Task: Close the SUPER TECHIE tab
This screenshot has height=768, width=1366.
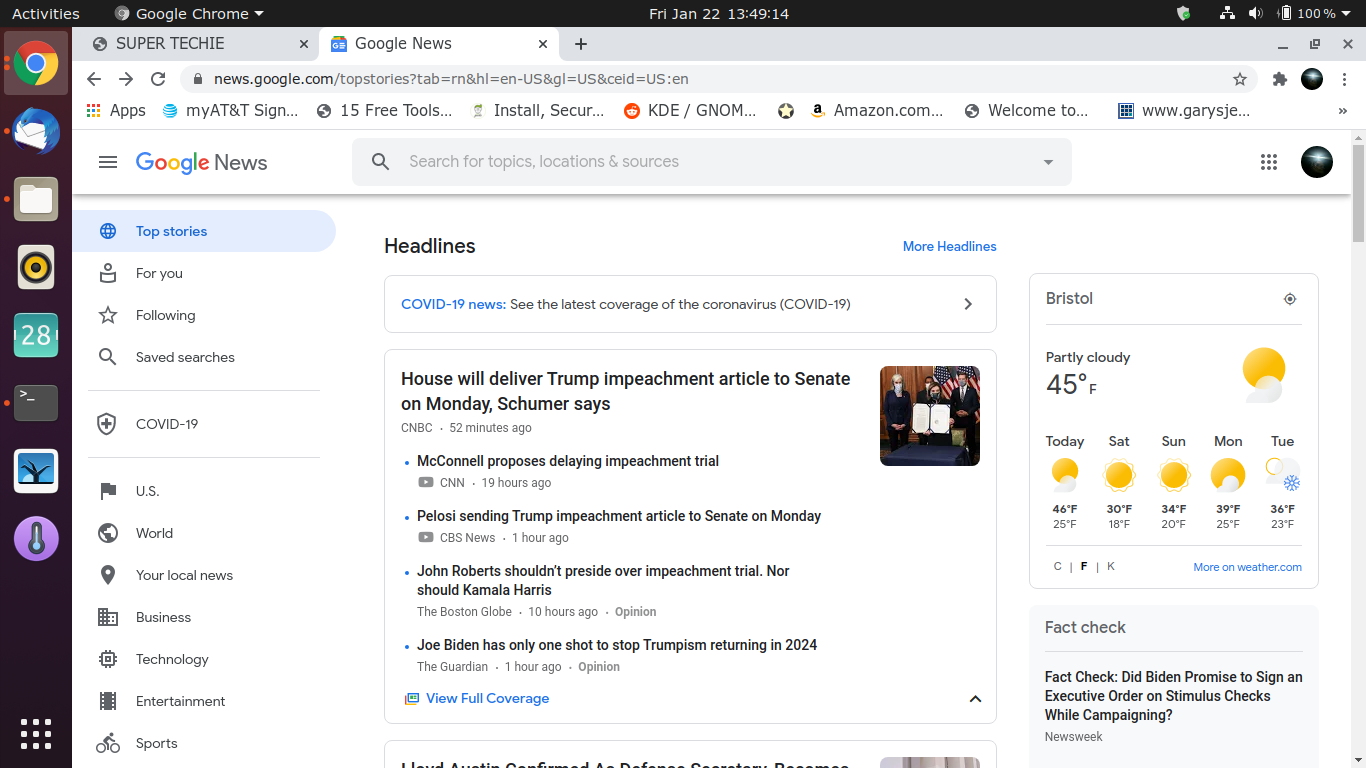Action: coord(304,44)
